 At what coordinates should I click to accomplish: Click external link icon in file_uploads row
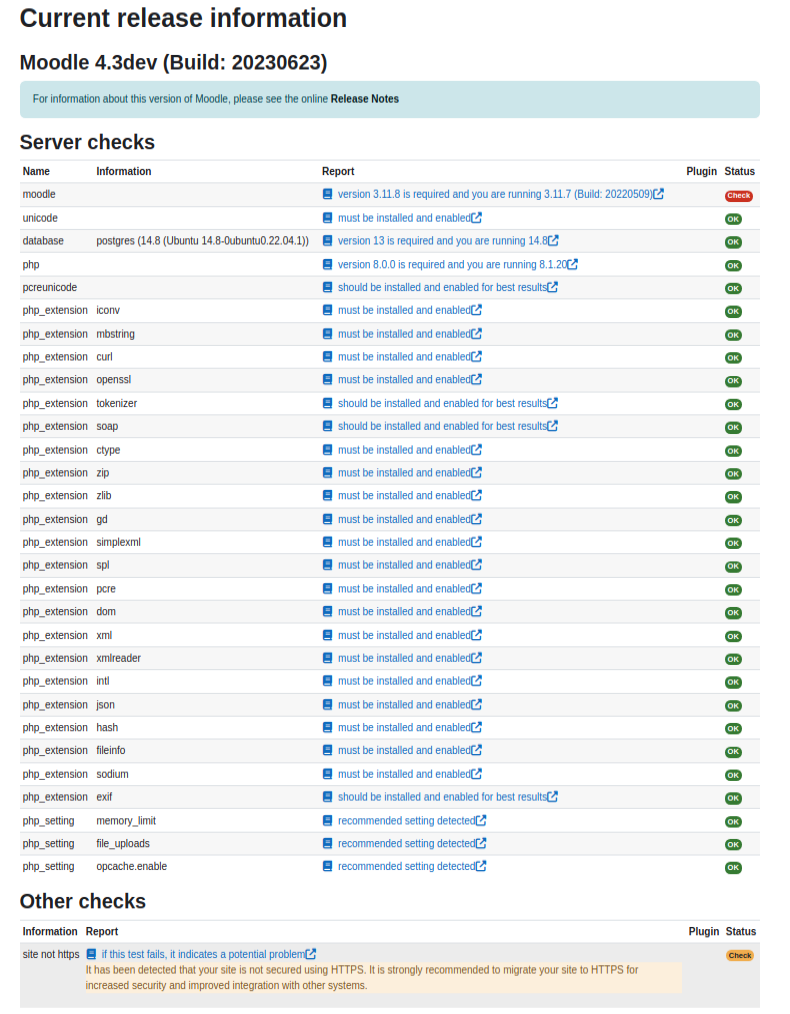point(481,843)
